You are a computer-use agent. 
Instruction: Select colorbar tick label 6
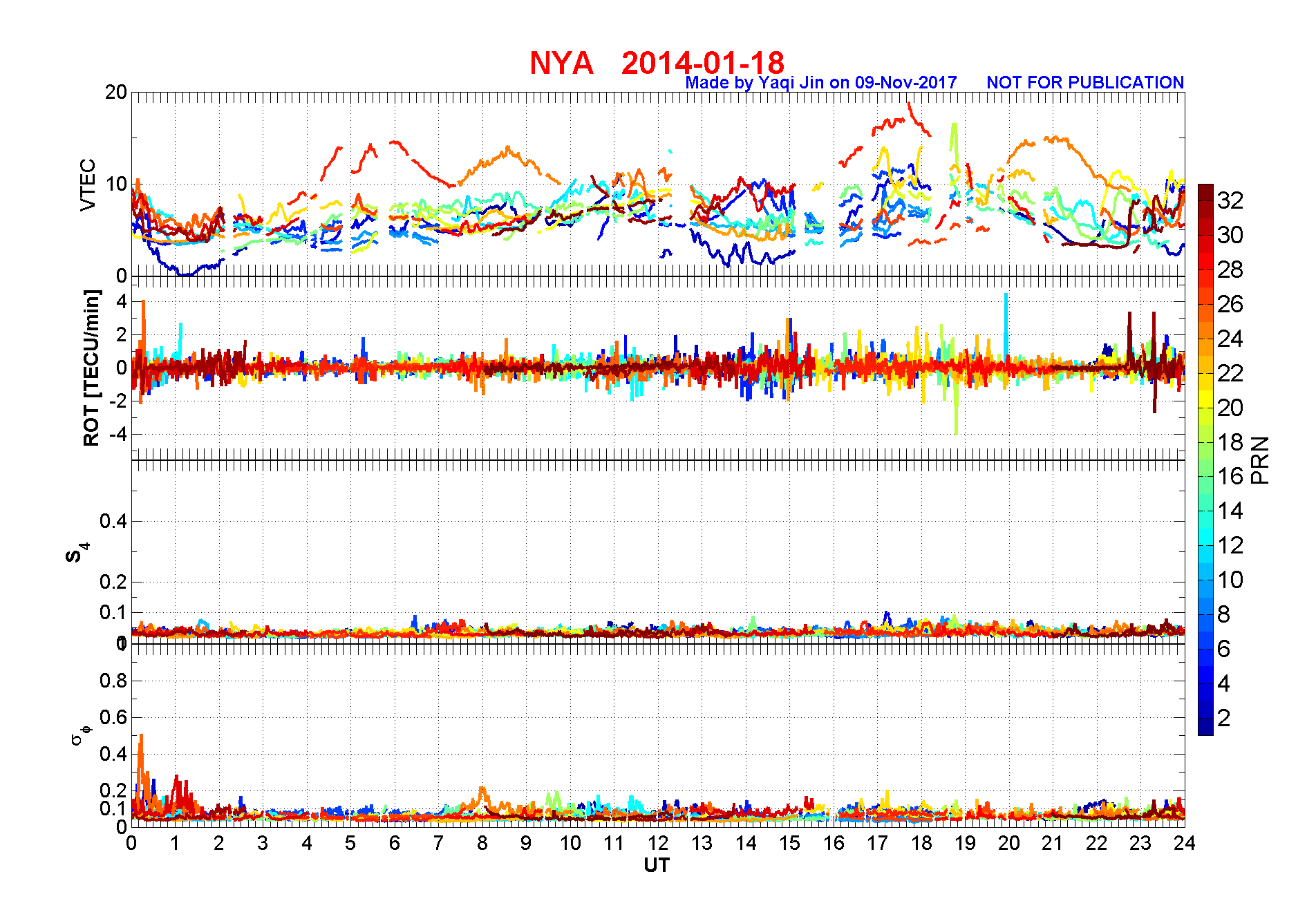(x=1224, y=649)
